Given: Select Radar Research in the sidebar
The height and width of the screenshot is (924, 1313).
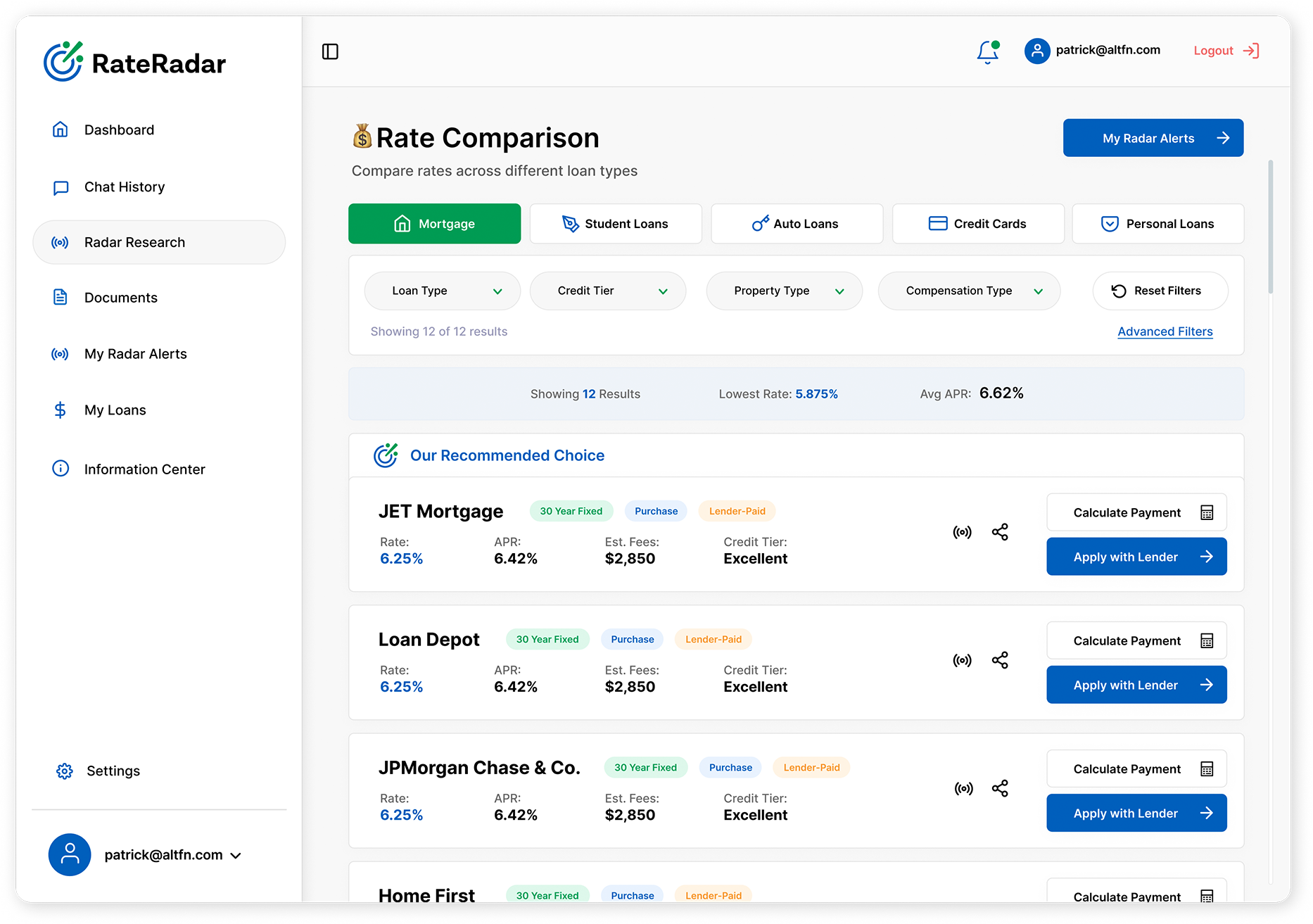Looking at the screenshot, I should (x=159, y=242).
